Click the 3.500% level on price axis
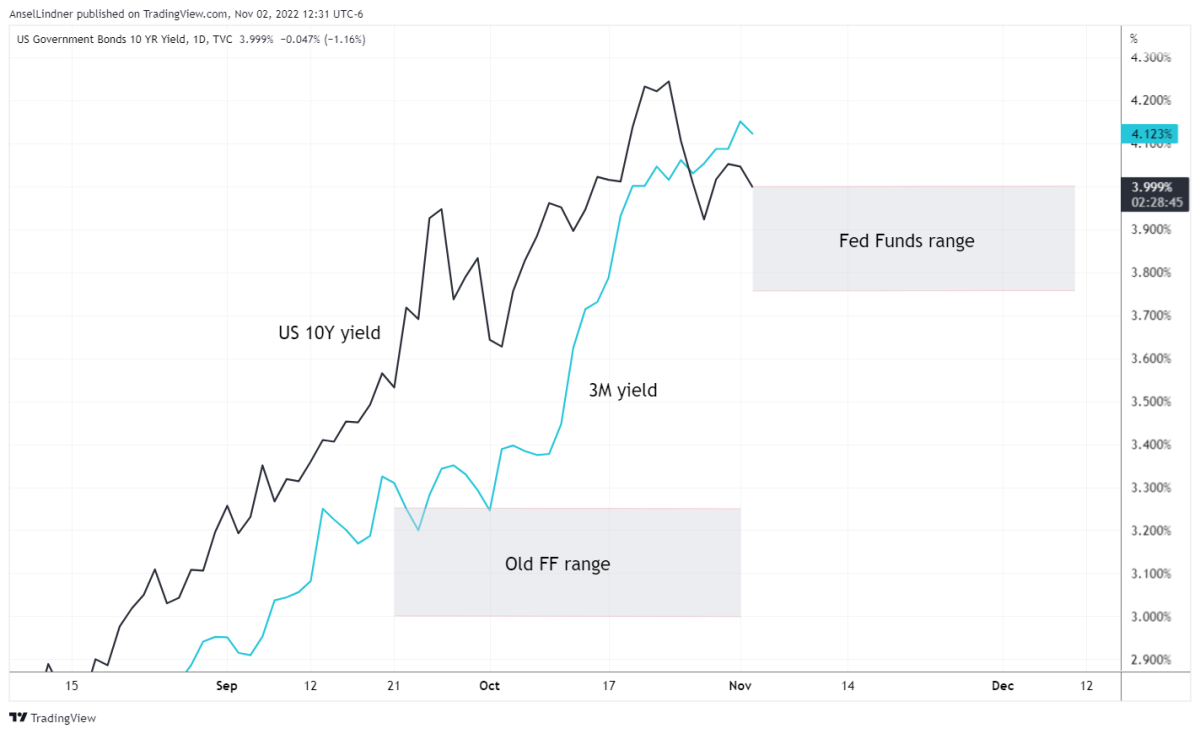1200x734 pixels. pos(1150,402)
